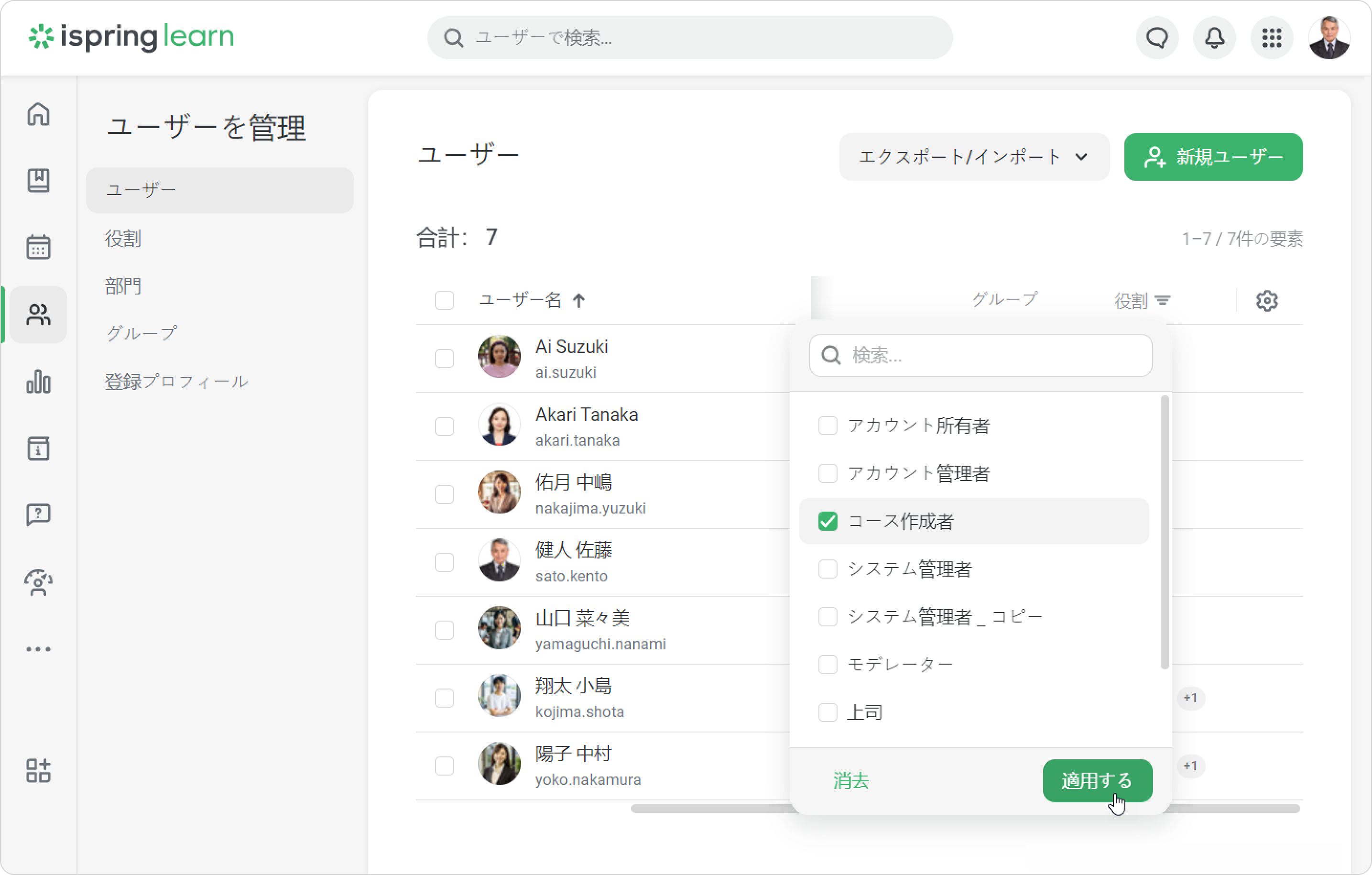Select the Akari Tanaka row checkbox
The image size is (1372, 875).
pyautogui.click(x=445, y=427)
